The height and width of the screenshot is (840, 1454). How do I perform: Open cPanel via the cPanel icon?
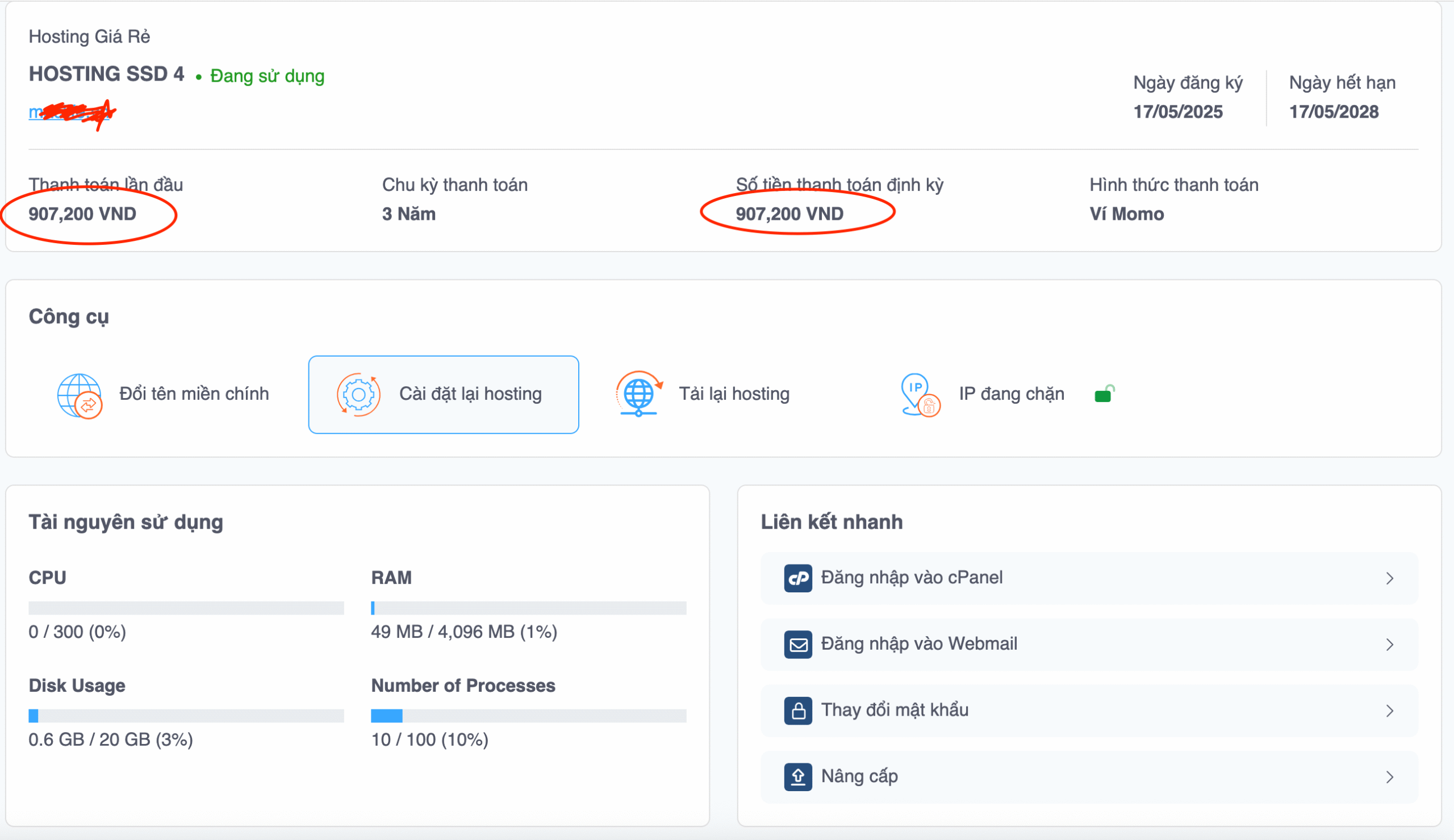click(798, 577)
